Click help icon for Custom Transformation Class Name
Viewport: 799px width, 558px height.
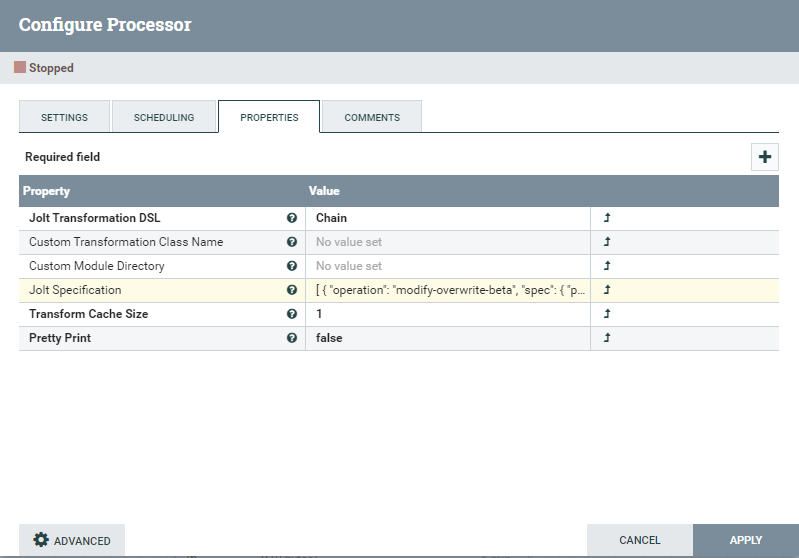[x=292, y=242]
